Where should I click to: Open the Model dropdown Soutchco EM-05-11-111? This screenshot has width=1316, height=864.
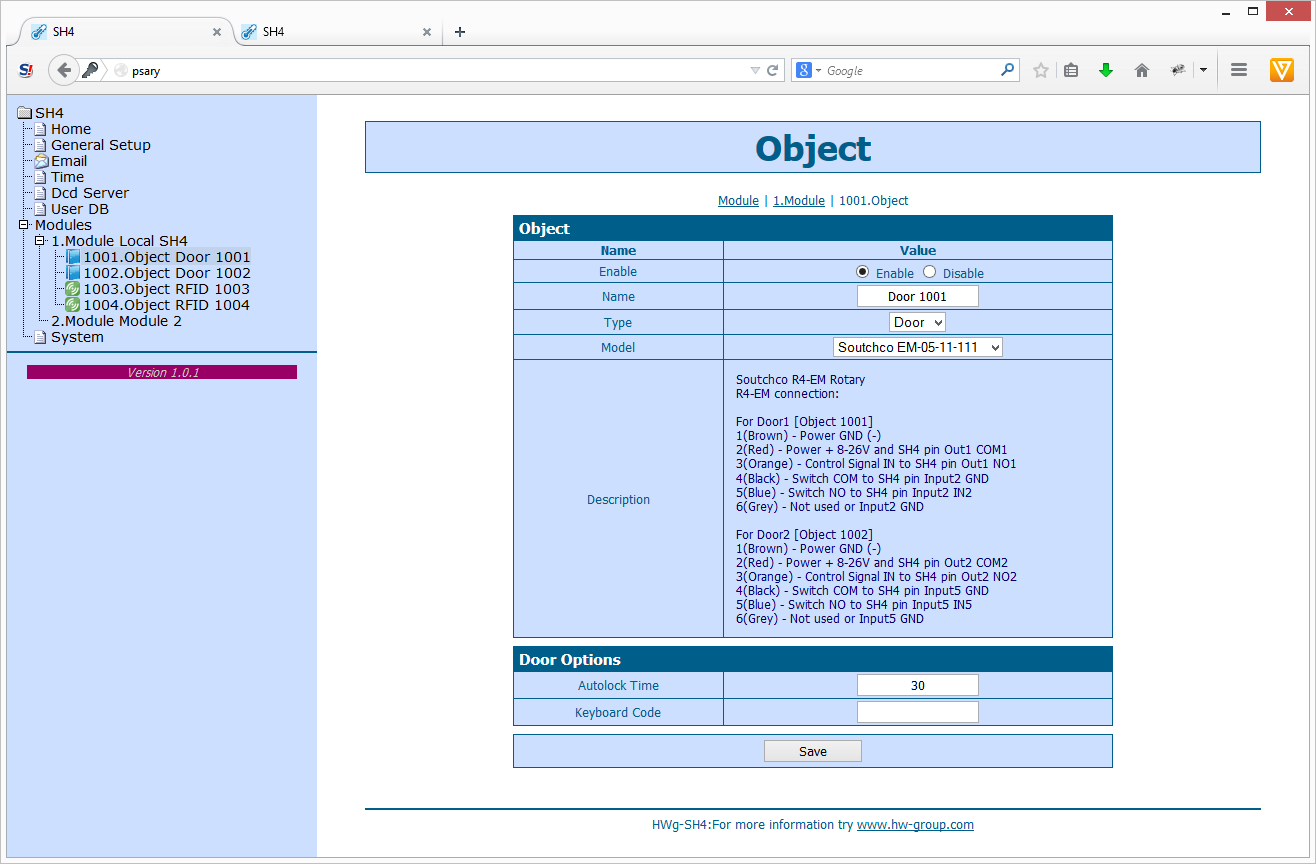pyautogui.click(x=918, y=347)
